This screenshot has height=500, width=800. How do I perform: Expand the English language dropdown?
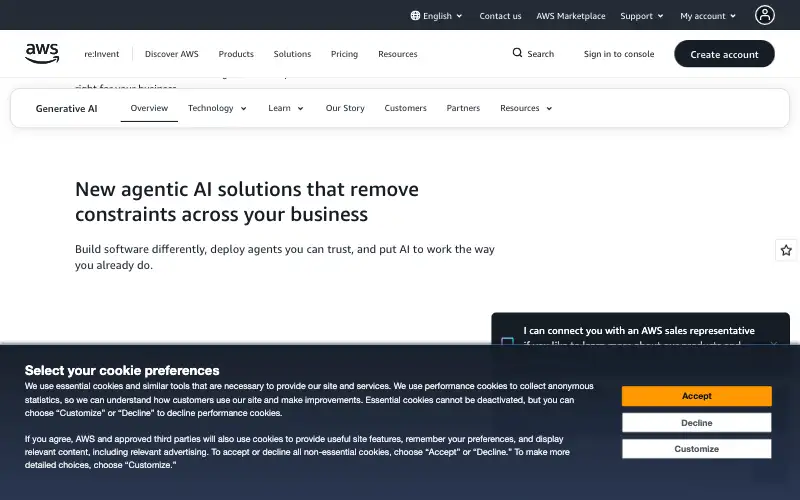436,16
